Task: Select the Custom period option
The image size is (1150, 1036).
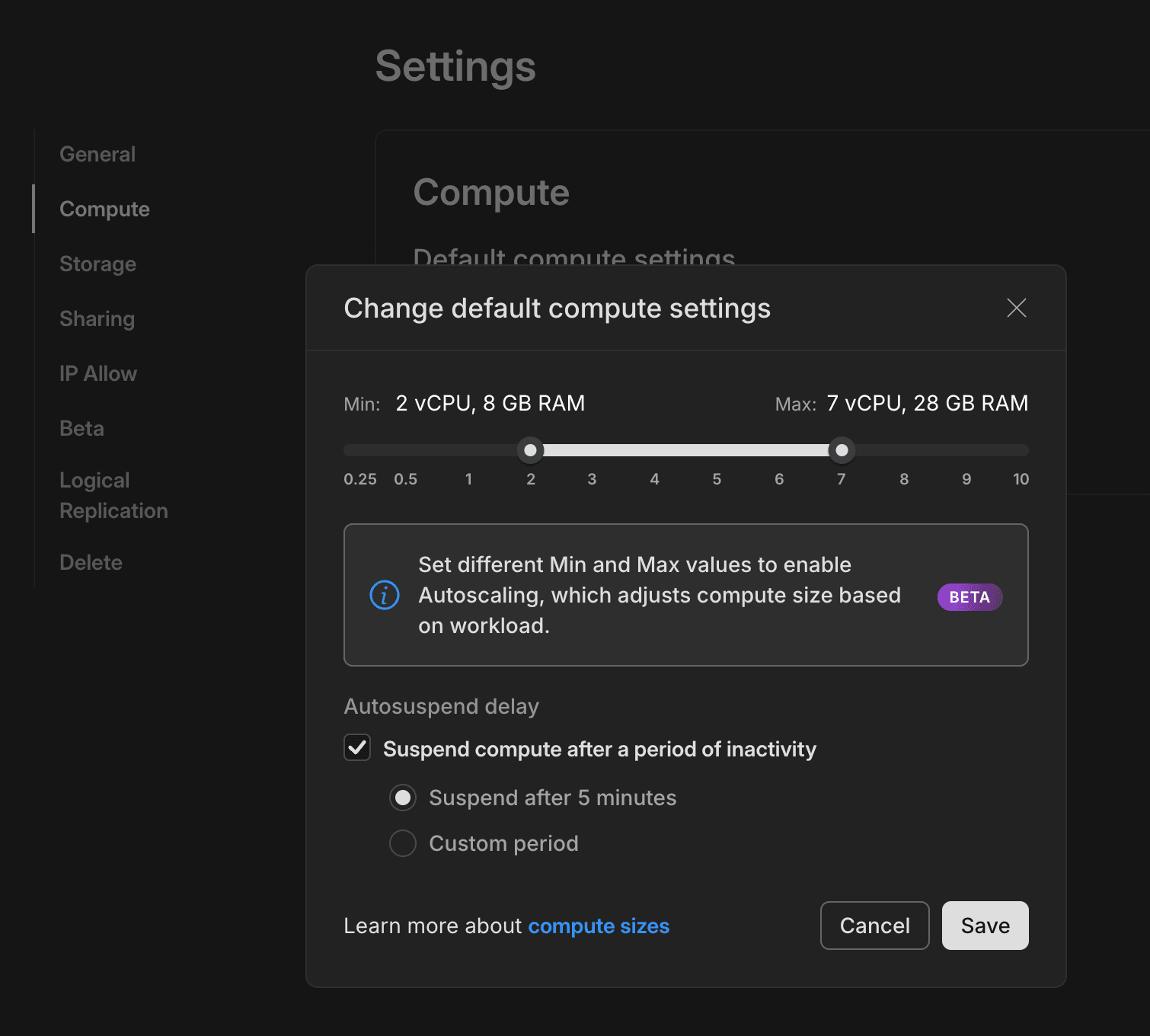Action: 402,843
